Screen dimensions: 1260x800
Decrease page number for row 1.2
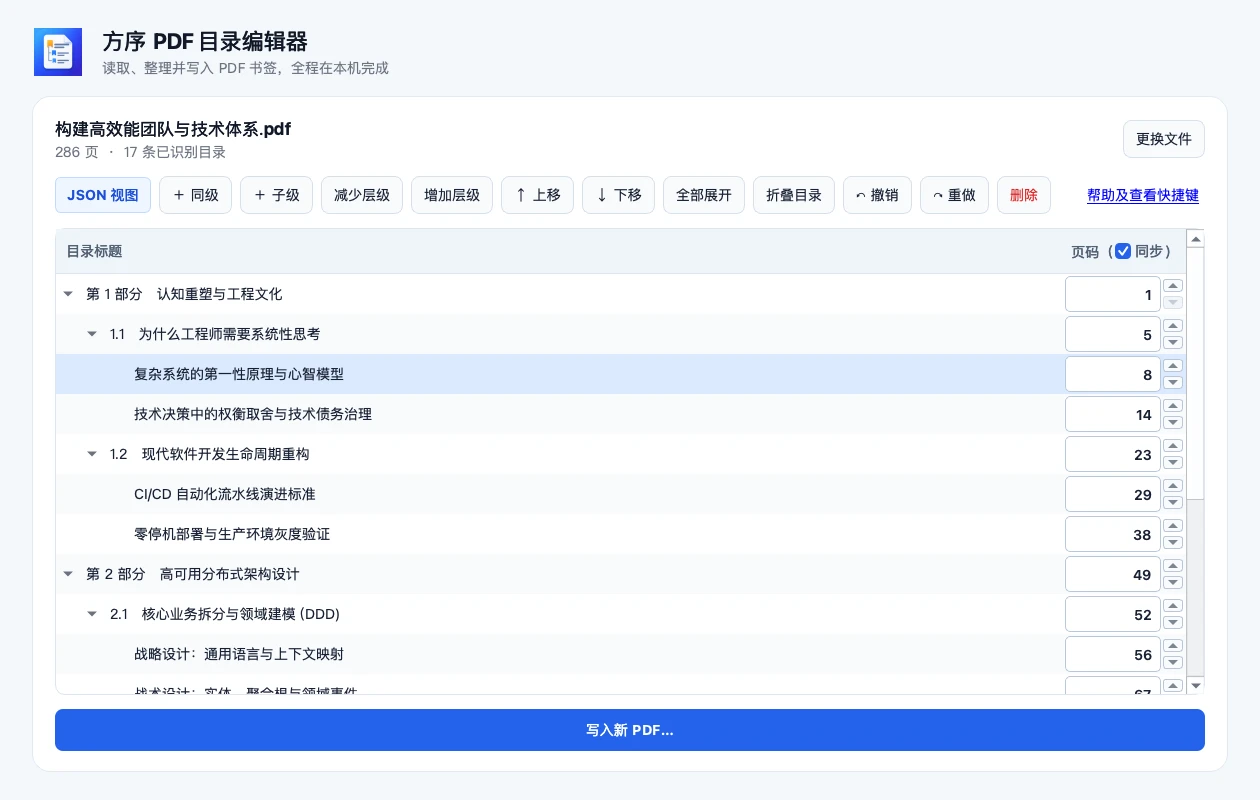pos(1174,462)
